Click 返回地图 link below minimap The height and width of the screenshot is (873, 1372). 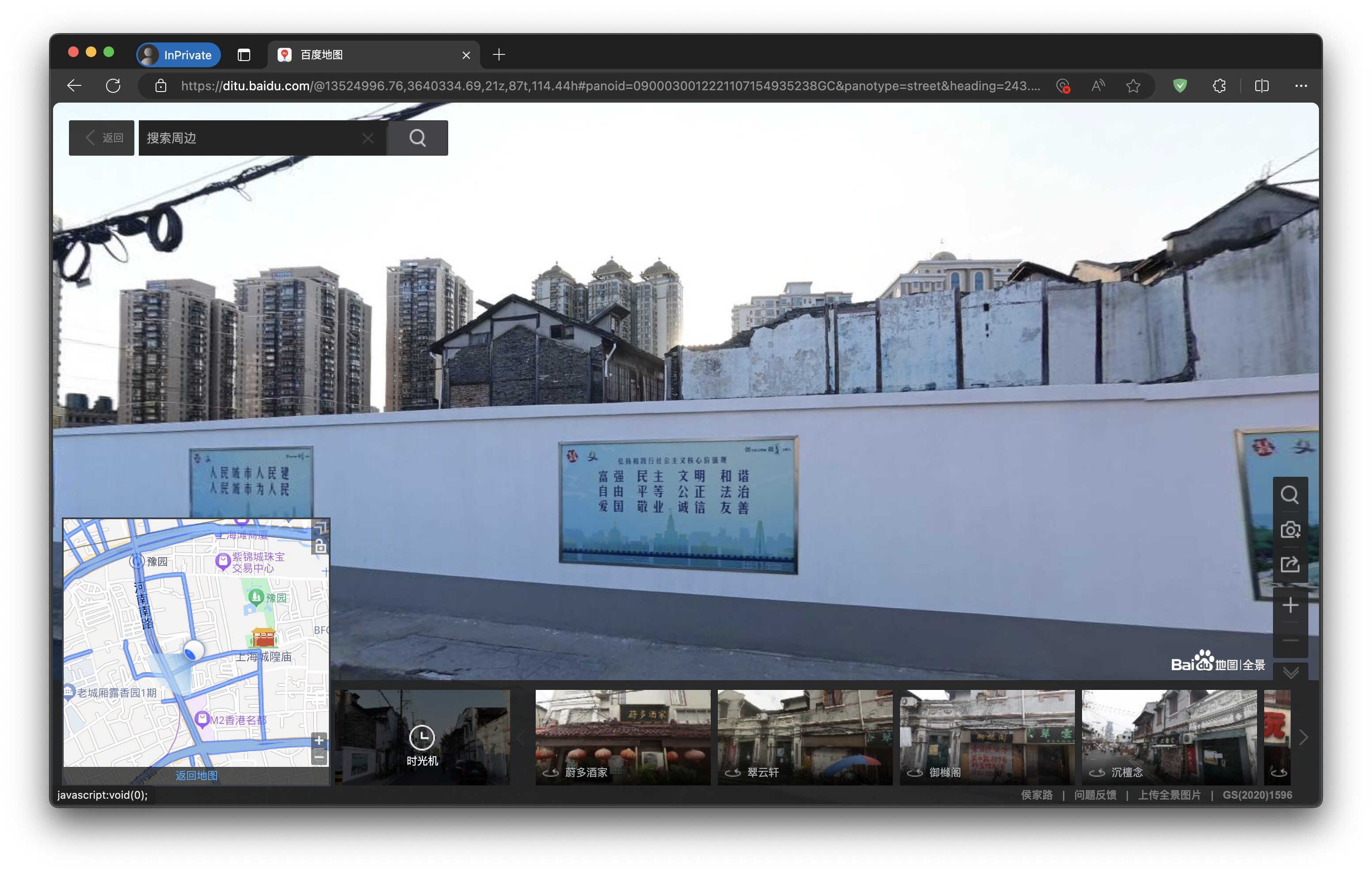(x=196, y=775)
